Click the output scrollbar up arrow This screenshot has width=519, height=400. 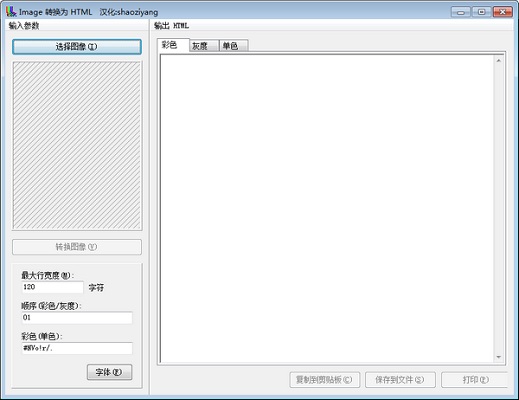coord(499,61)
